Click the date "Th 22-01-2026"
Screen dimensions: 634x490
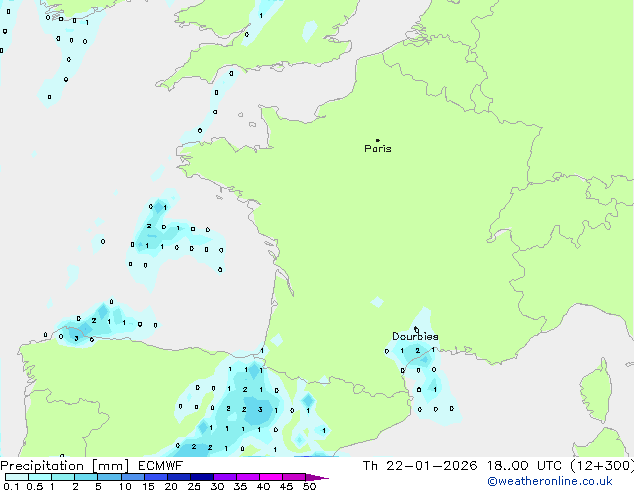click(420, 466)
